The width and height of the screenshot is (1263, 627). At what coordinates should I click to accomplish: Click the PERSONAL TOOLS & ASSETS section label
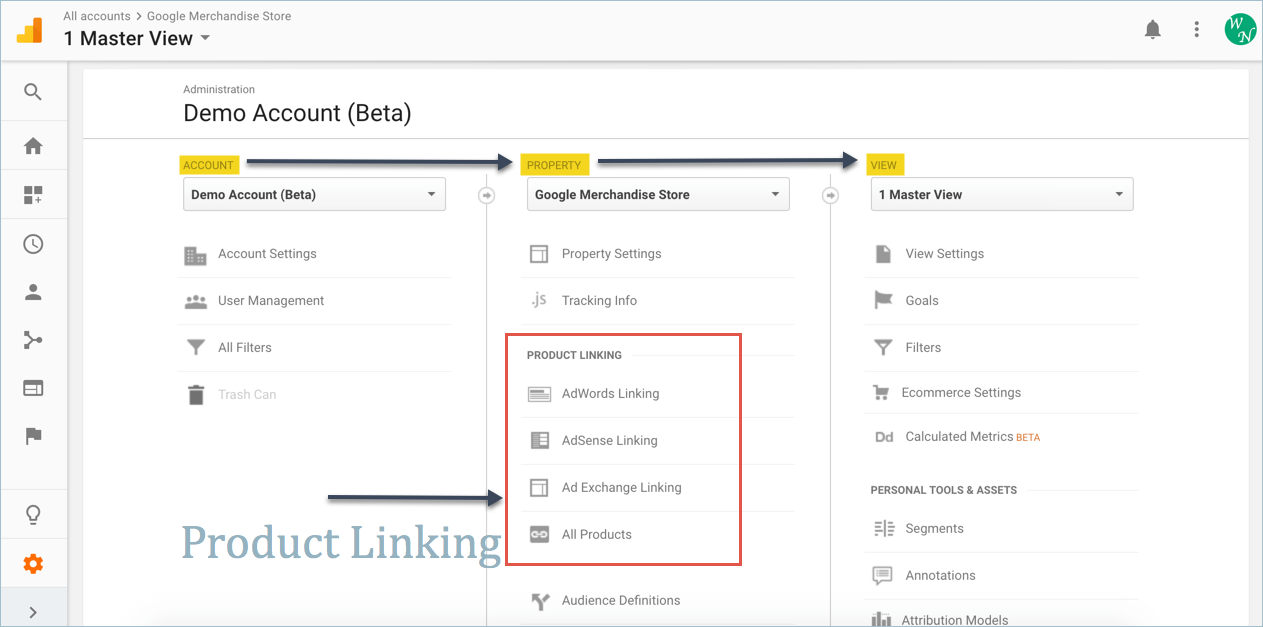(x=944, y=490)
